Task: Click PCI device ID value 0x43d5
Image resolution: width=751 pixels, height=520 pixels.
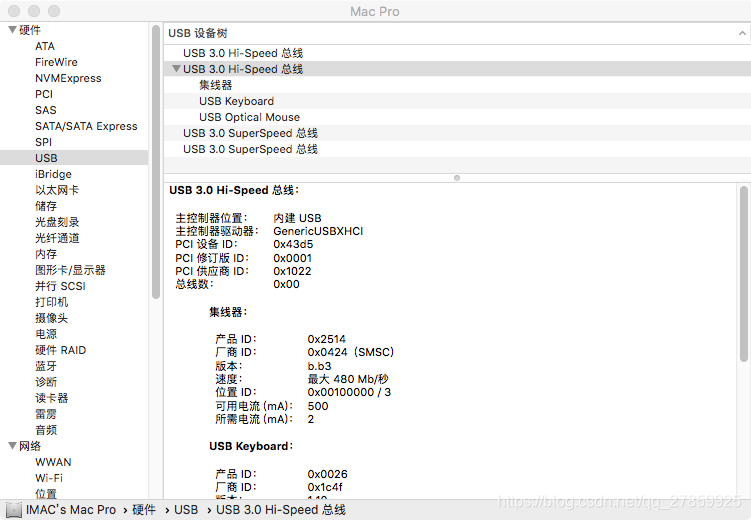Action: pyautogui.click(x=293, y=244)
